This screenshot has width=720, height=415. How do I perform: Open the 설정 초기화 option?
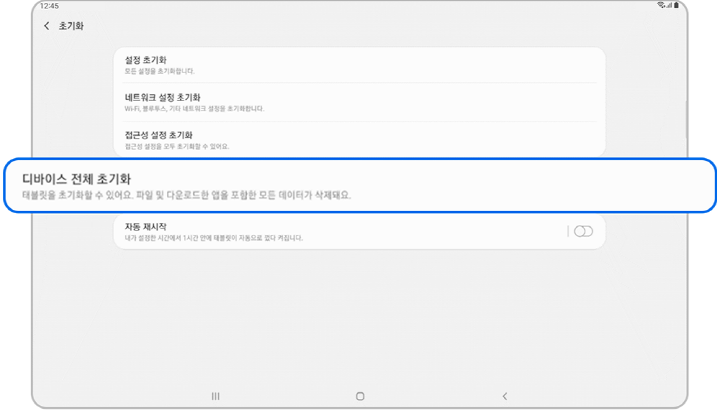coord(360,65)
